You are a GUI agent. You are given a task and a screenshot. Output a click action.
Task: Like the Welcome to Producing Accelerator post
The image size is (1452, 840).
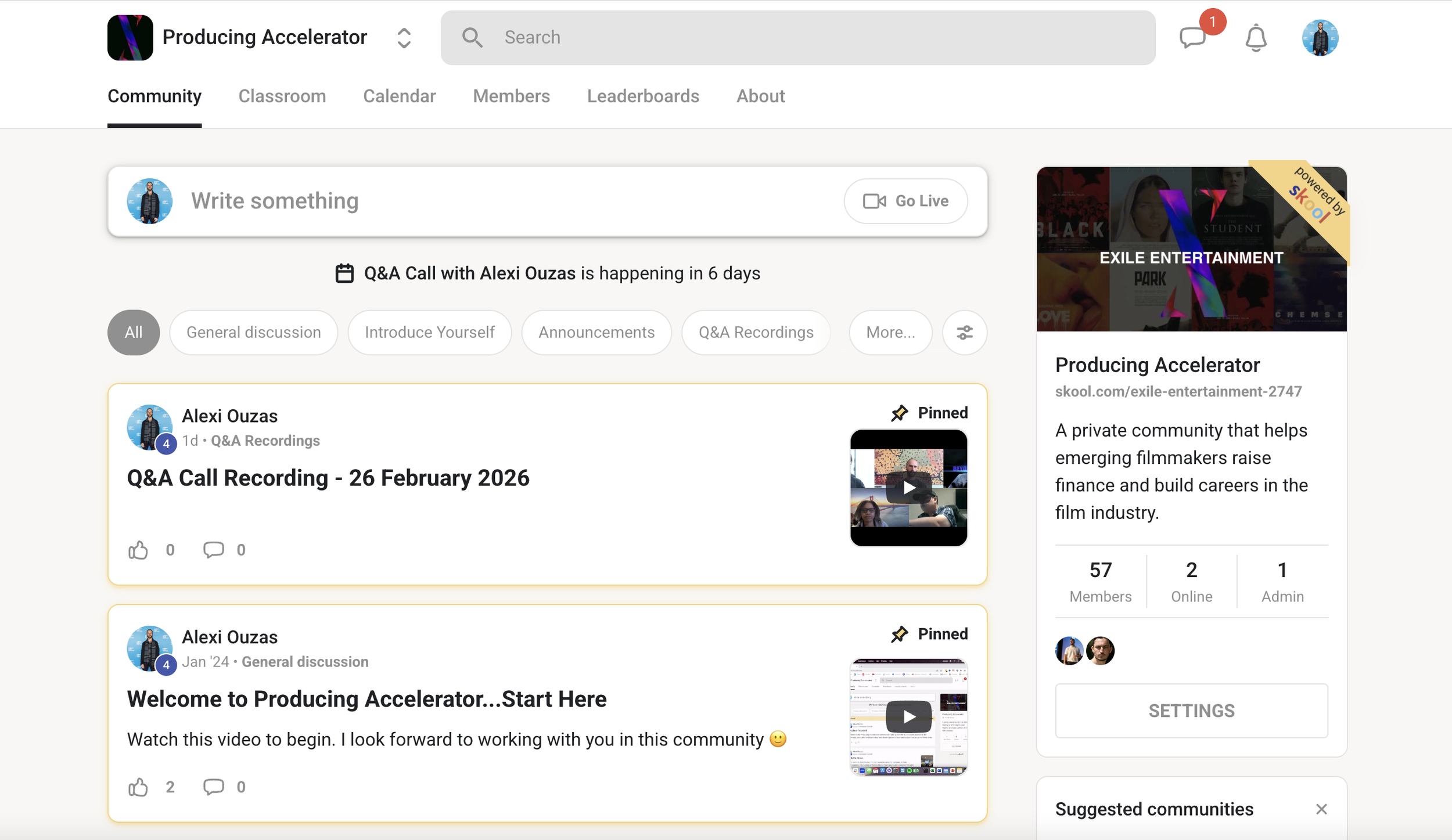tap(138, 787)
